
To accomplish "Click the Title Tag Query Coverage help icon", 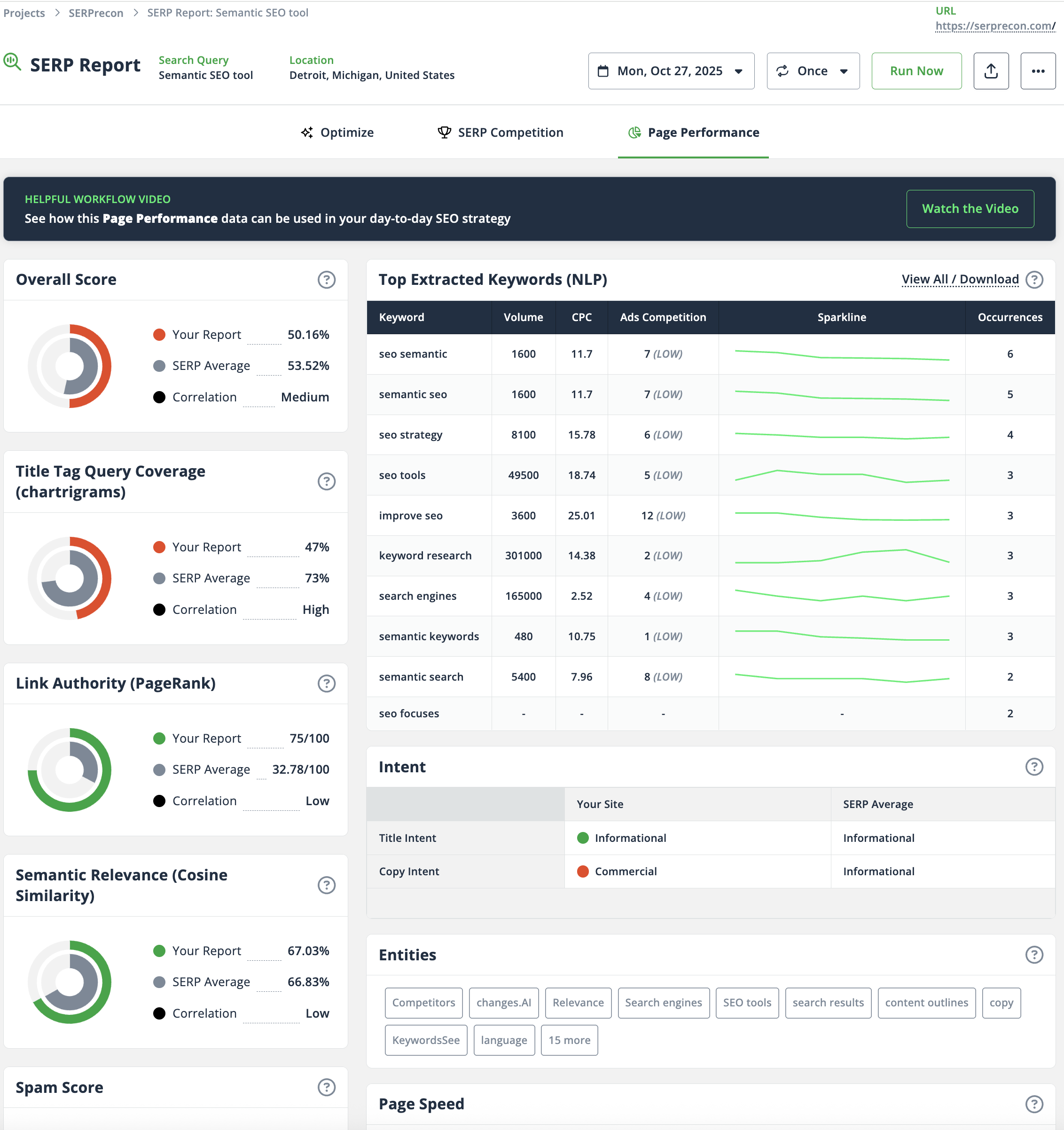I will 326,481.
